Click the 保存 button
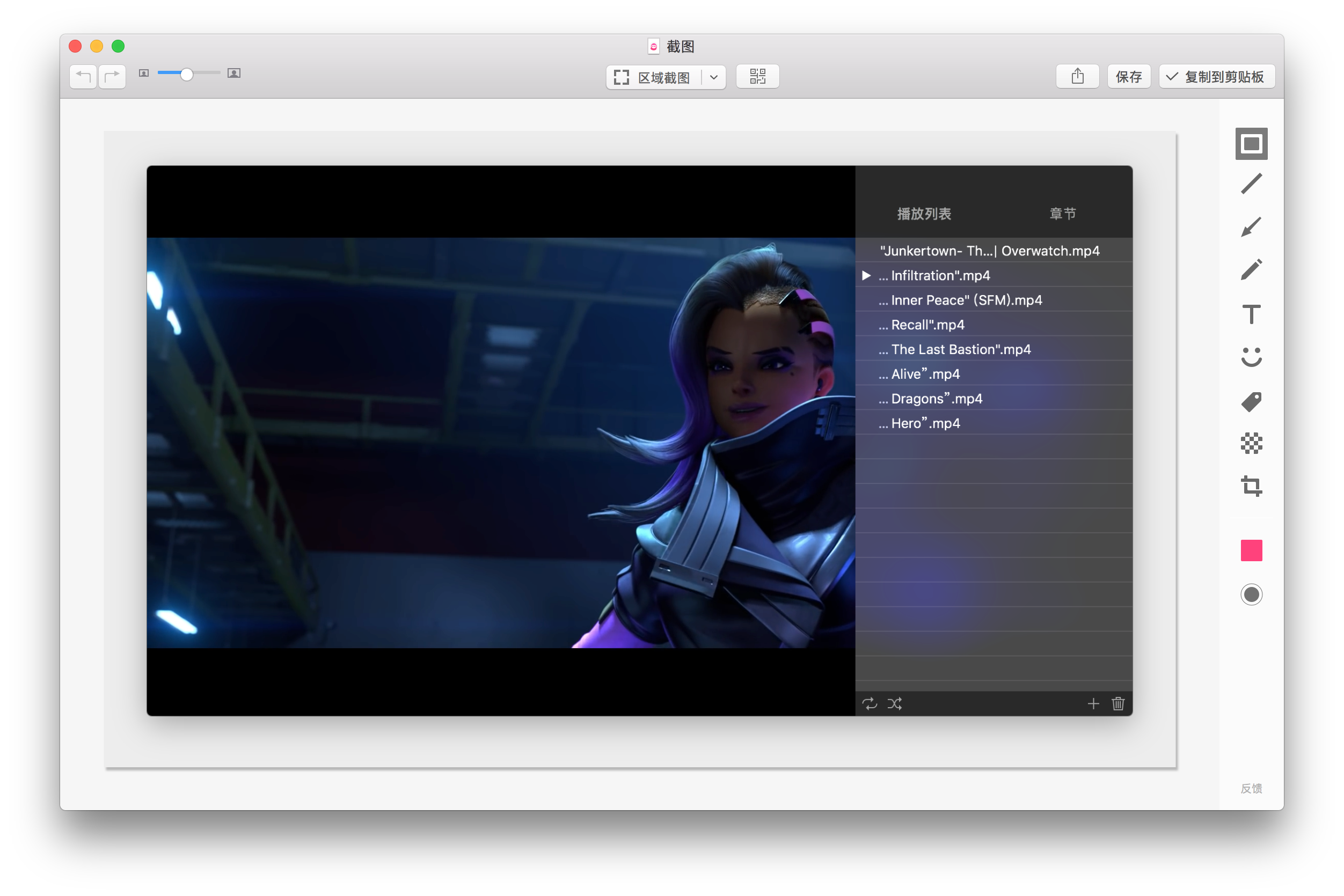Image resolution: width=1344 pixels, height=896 pixels. click(1128, 77)
